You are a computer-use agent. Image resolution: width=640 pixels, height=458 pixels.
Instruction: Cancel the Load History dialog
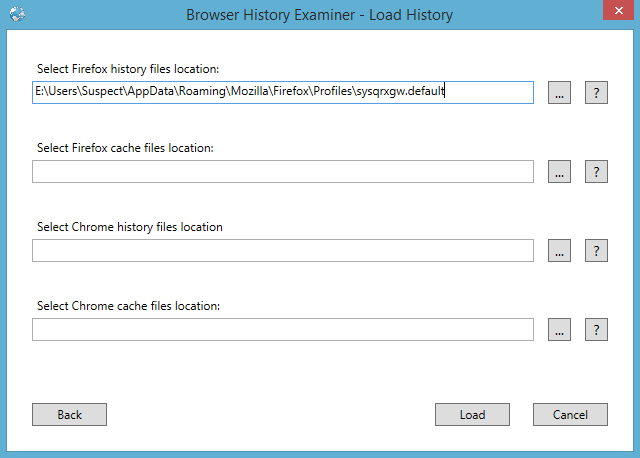coord(570,415)
